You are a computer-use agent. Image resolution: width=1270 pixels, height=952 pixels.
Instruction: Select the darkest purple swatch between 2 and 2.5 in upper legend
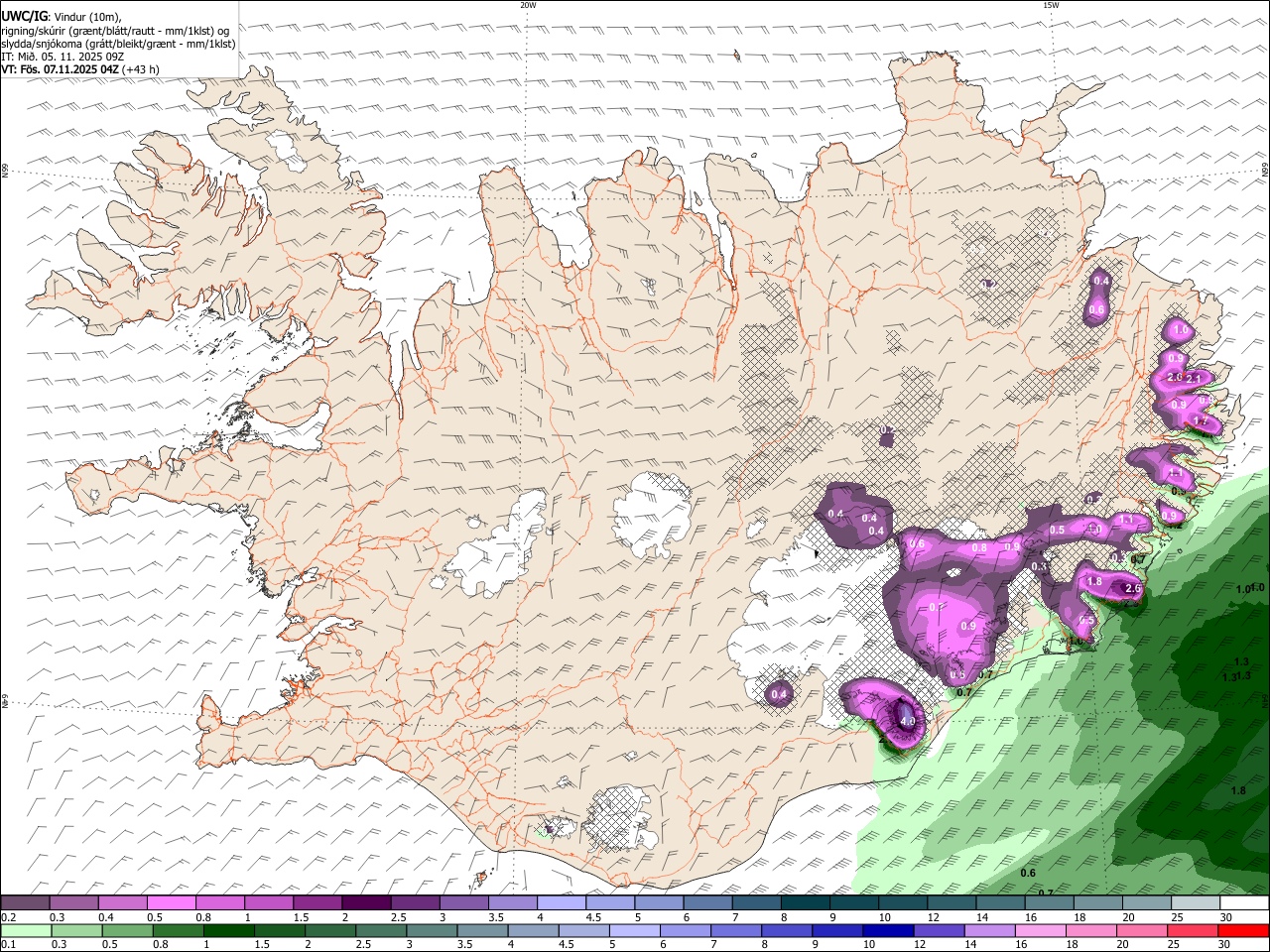(366, 902)
